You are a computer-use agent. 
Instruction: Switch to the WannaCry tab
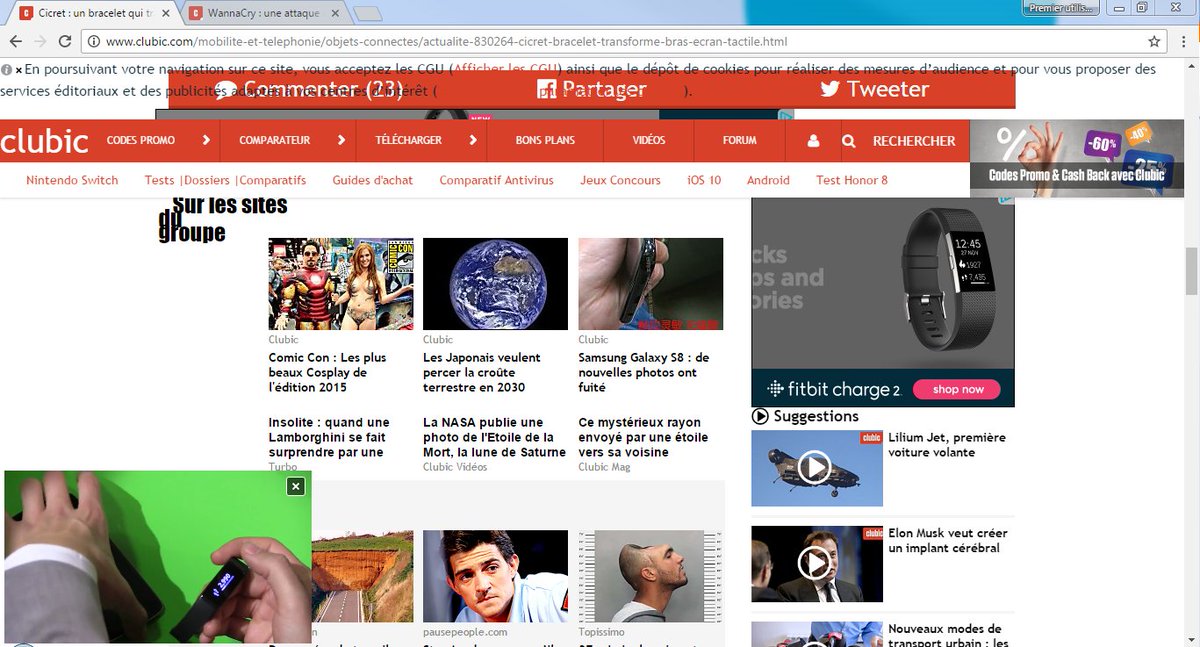(x=265, y=13)
